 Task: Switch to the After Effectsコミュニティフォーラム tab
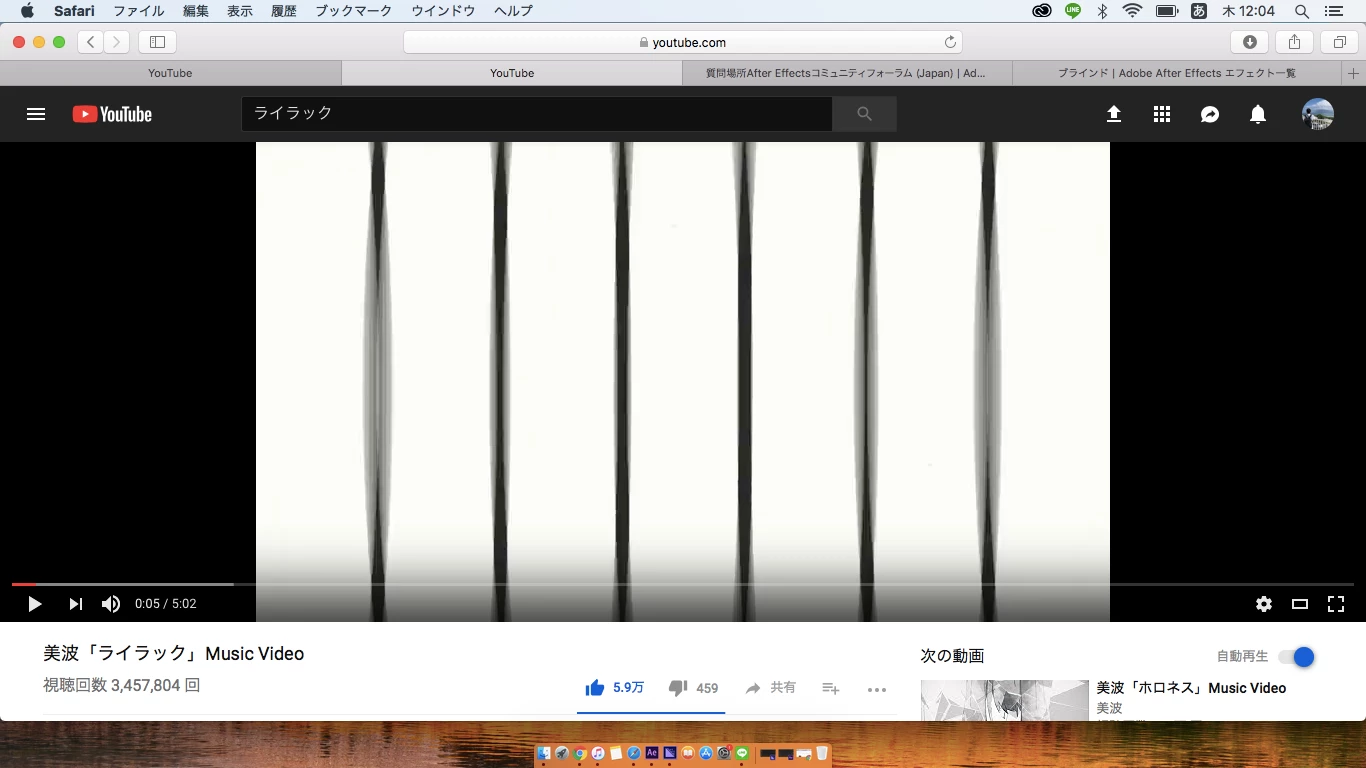pos(847,73)
